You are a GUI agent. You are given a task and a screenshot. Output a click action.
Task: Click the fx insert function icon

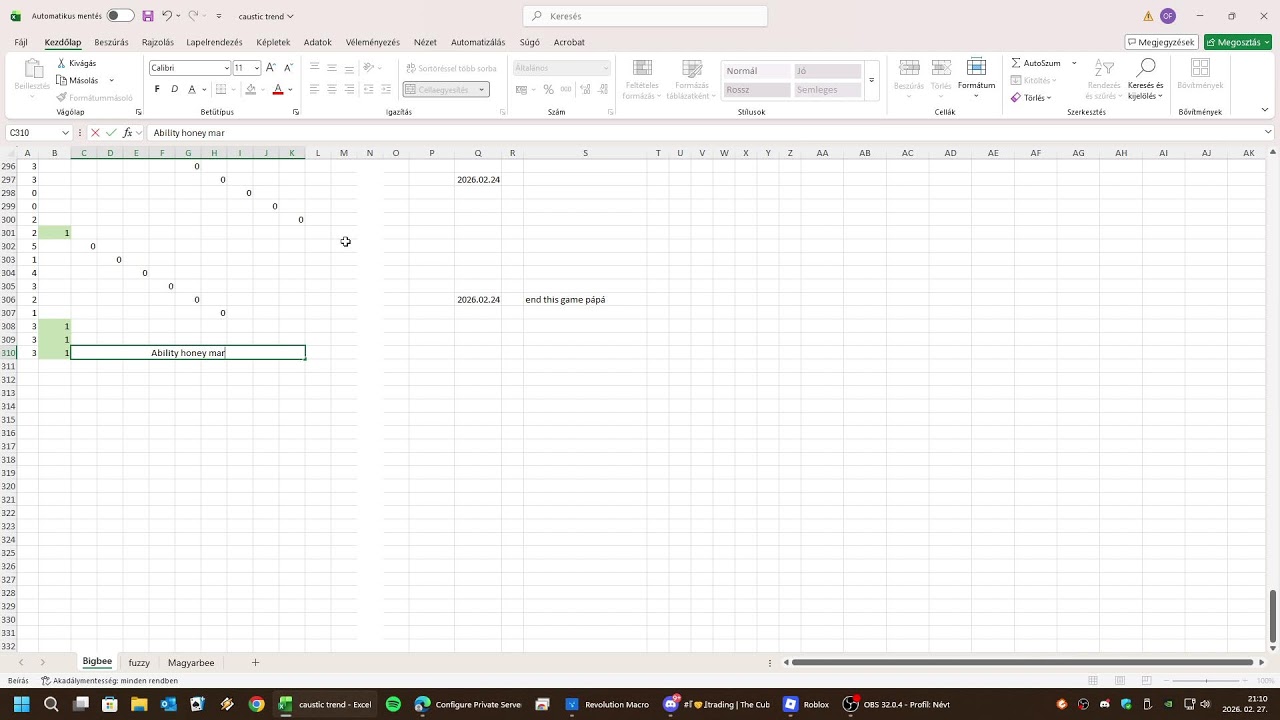pyautogui.click(x=125, y=132)
